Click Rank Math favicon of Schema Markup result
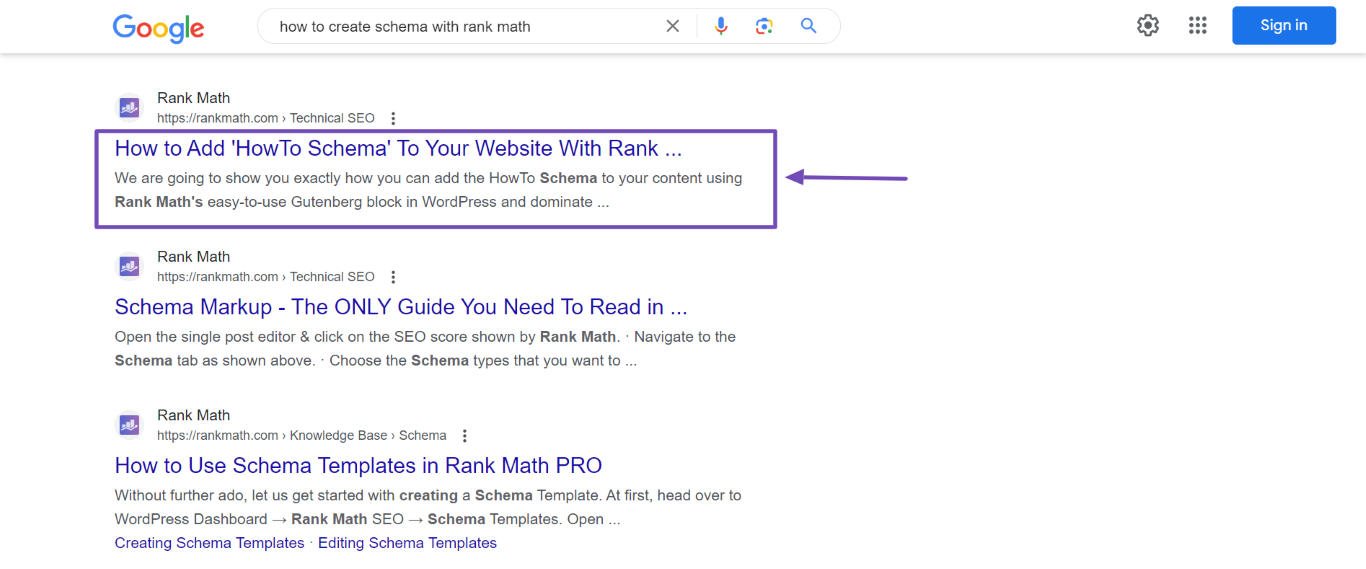 (x=129, y=266)
